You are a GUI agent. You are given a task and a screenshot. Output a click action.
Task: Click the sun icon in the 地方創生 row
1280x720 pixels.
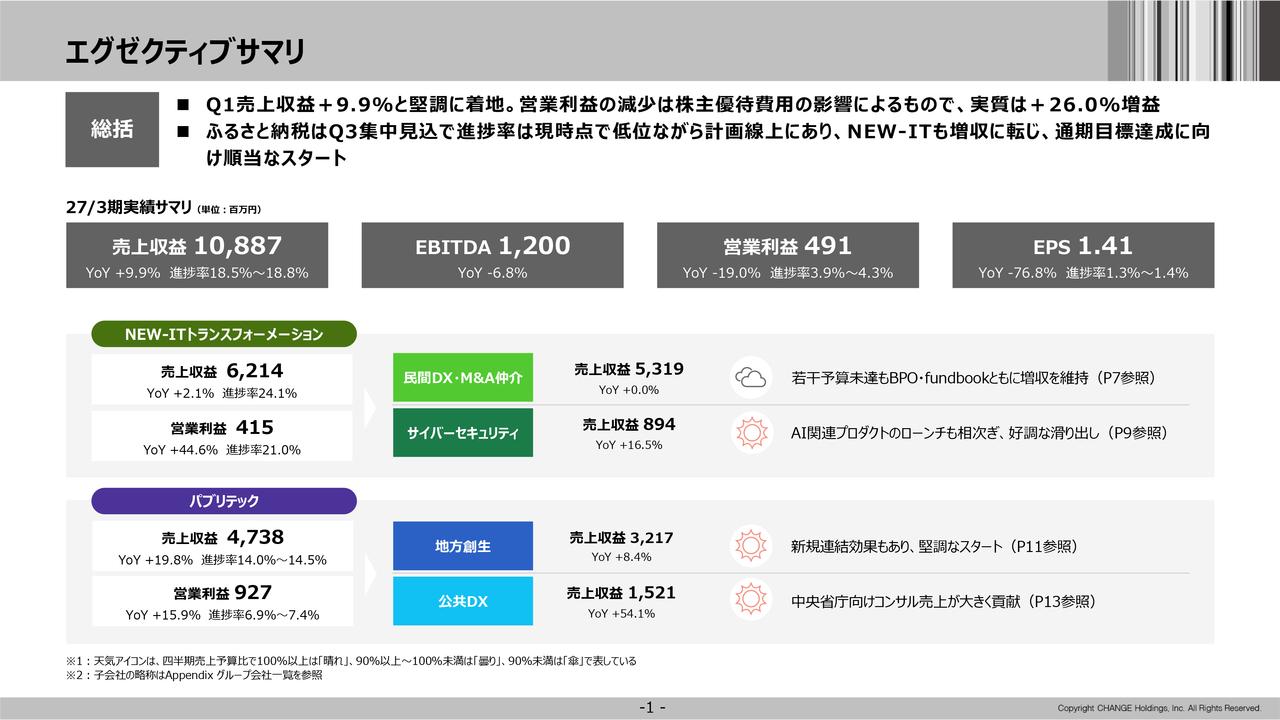(751, 546)
